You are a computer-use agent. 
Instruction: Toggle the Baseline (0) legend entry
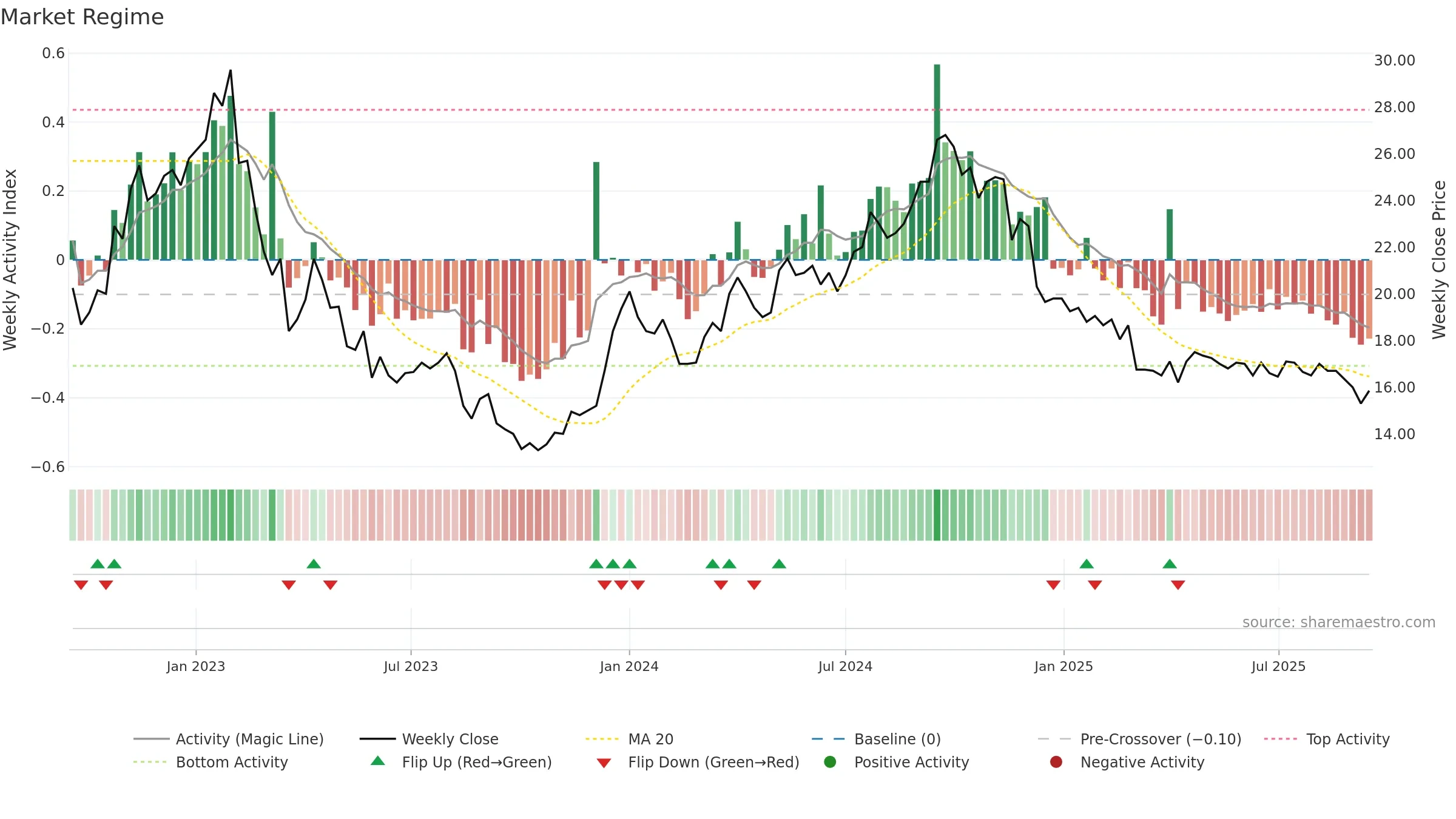coord(876,739)
